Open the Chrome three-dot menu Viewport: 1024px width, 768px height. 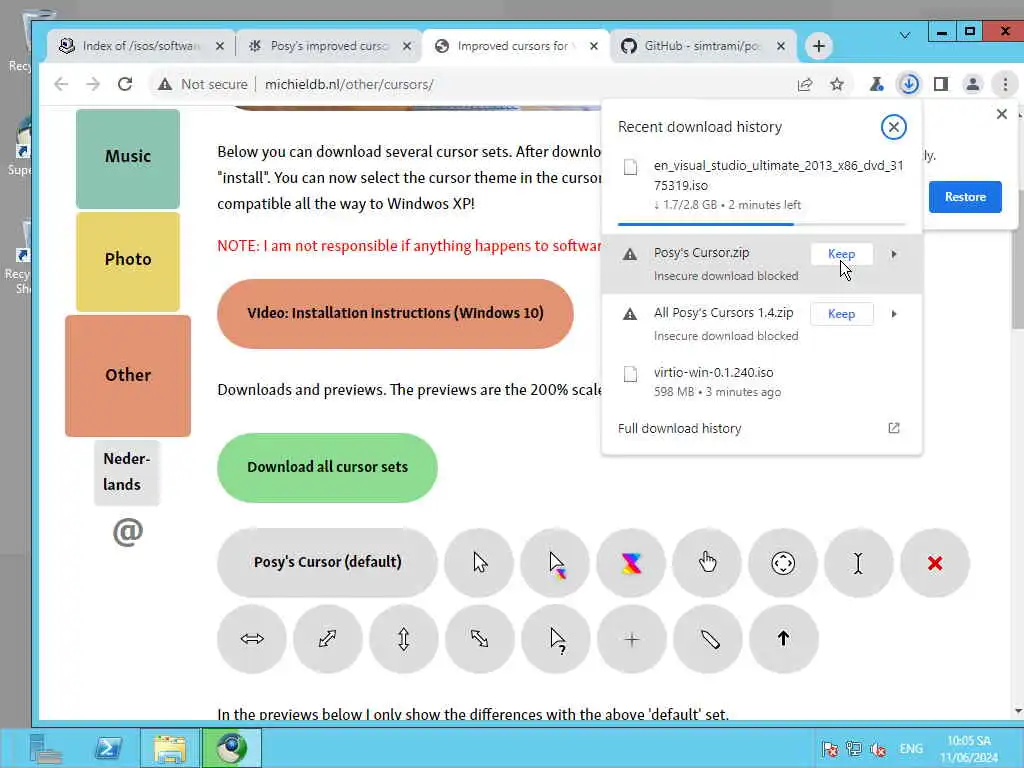coord(1005,84)
